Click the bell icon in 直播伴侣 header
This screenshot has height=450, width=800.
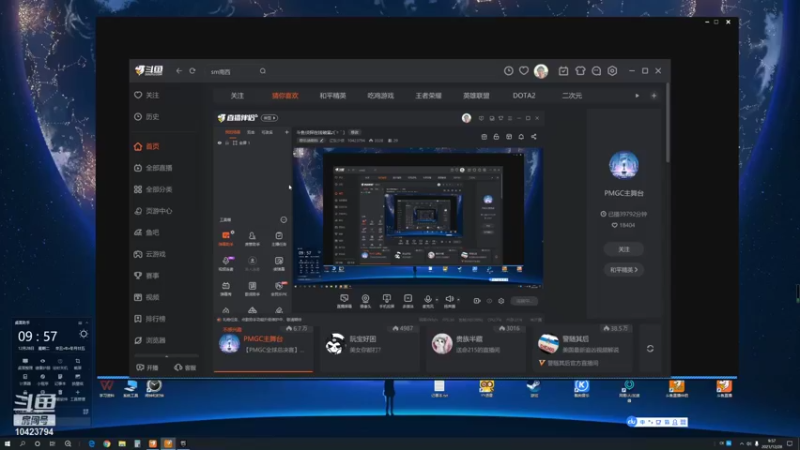521,137
